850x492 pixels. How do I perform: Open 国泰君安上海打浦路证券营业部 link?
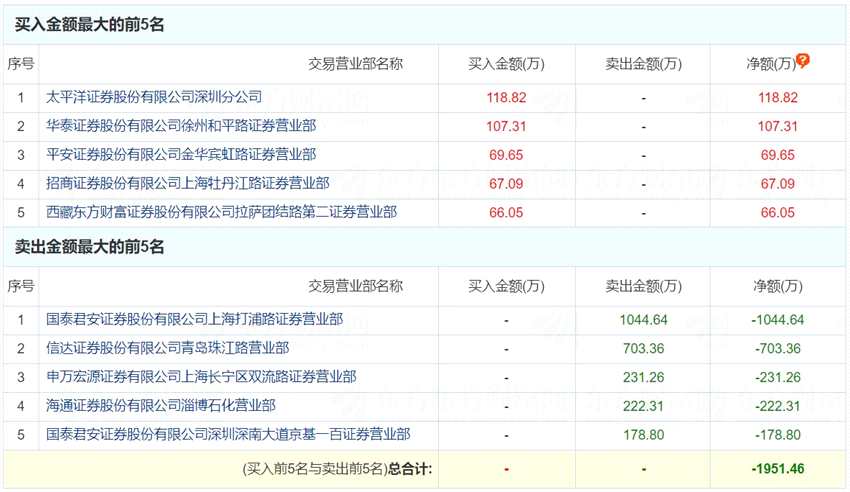(x=195, y=319)
